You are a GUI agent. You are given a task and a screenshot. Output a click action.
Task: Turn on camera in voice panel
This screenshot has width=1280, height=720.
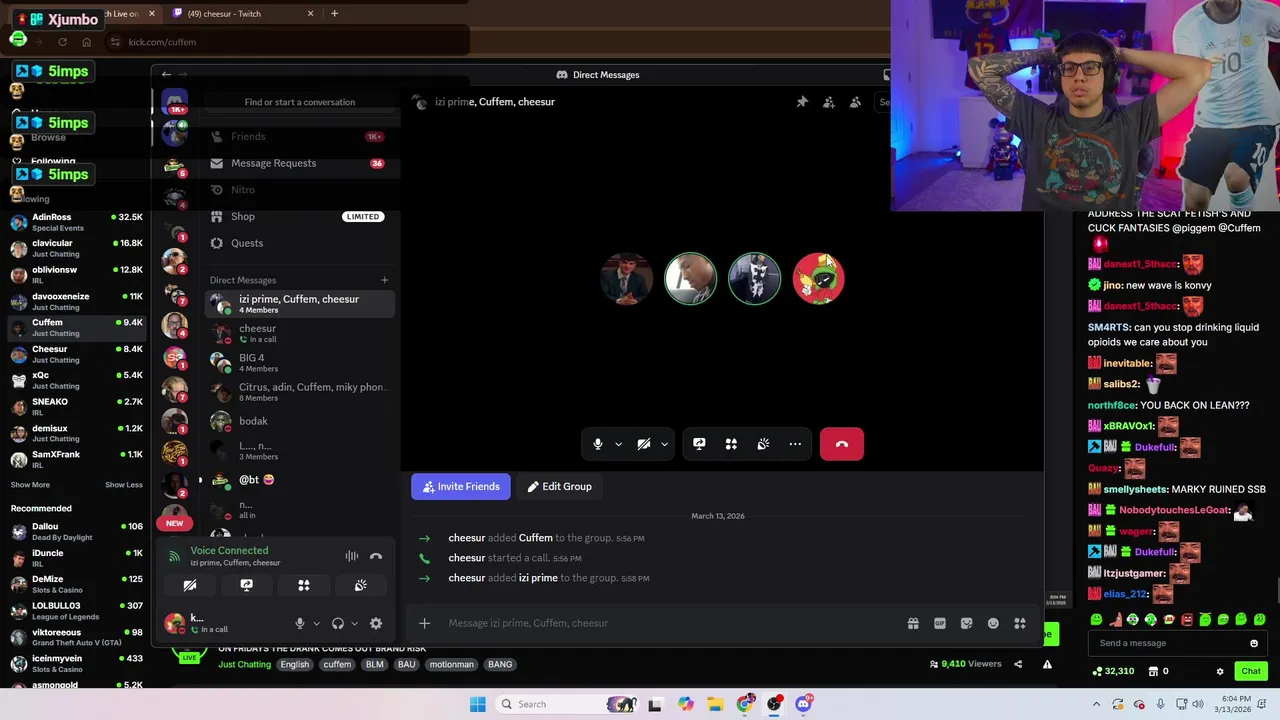190,585
